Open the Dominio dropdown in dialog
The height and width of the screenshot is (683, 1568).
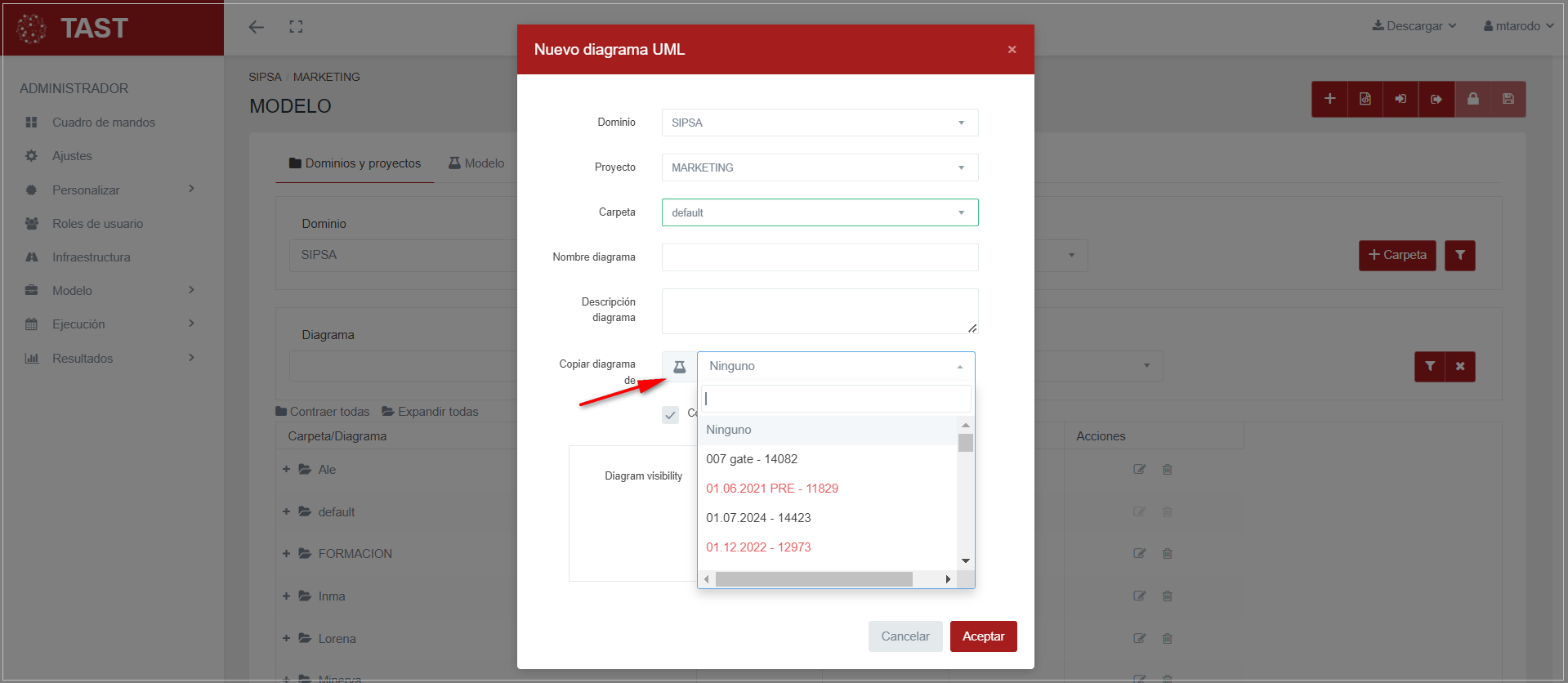820,123
